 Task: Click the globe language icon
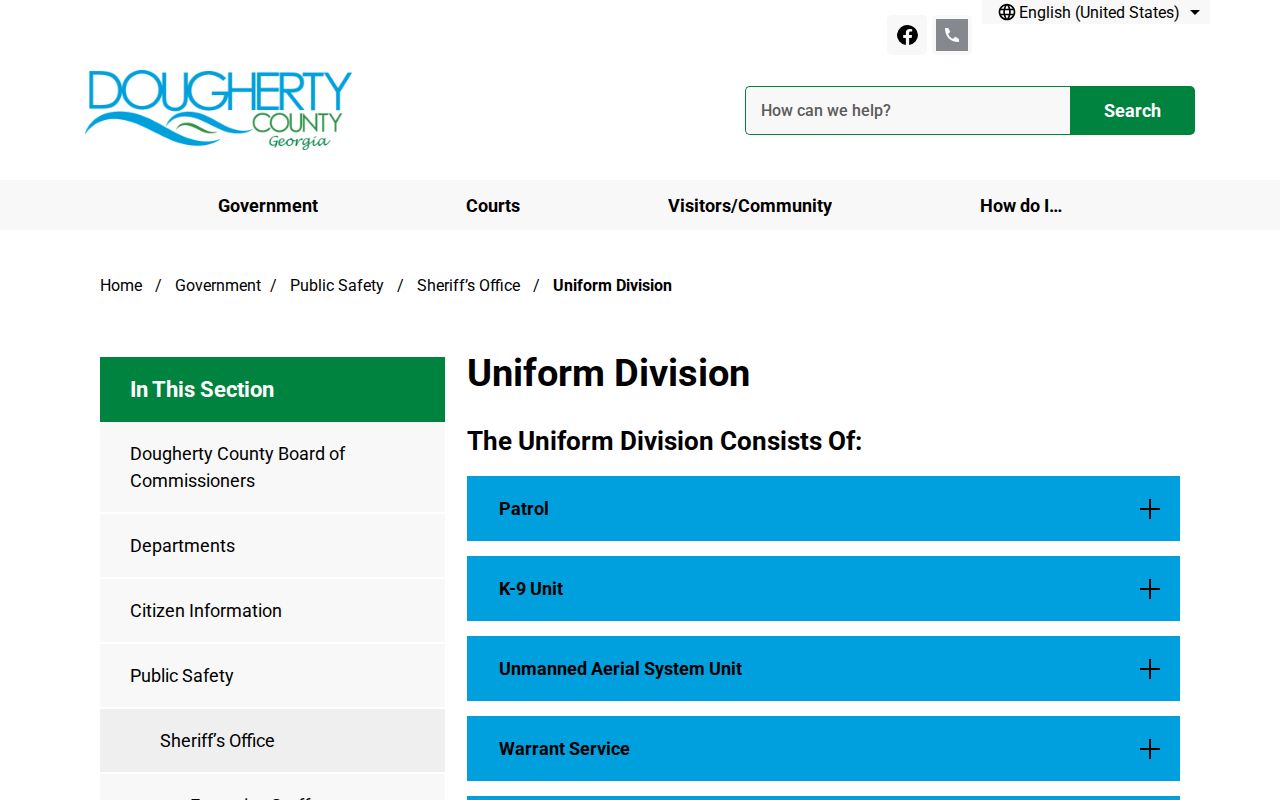pos(1007,12)
